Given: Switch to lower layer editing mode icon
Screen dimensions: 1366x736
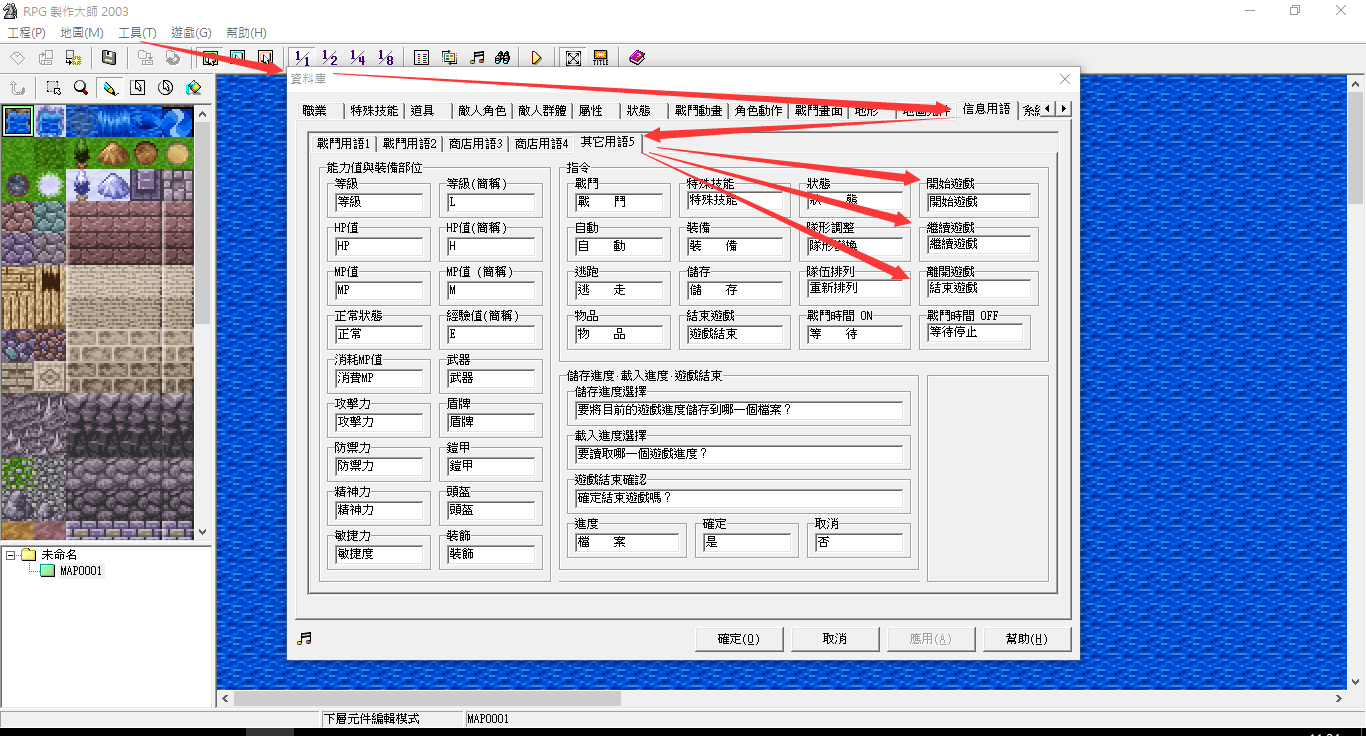Looking at the screenshot, I should point(210,58).
